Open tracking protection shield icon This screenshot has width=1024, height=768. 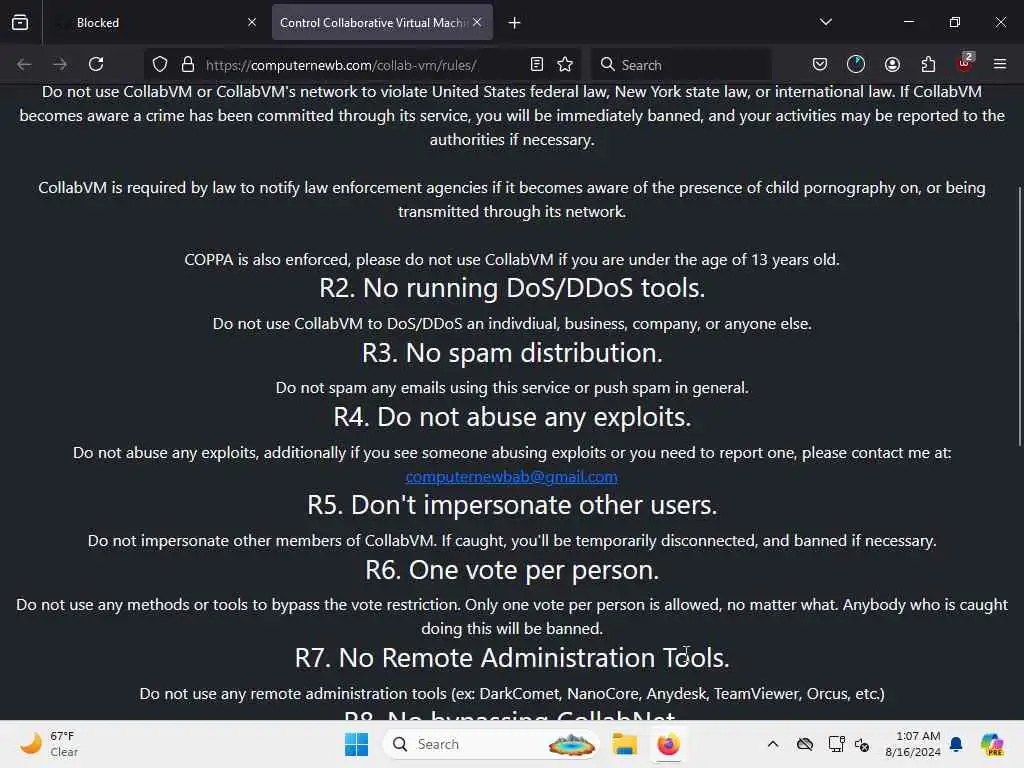click(x=160, y=64)
